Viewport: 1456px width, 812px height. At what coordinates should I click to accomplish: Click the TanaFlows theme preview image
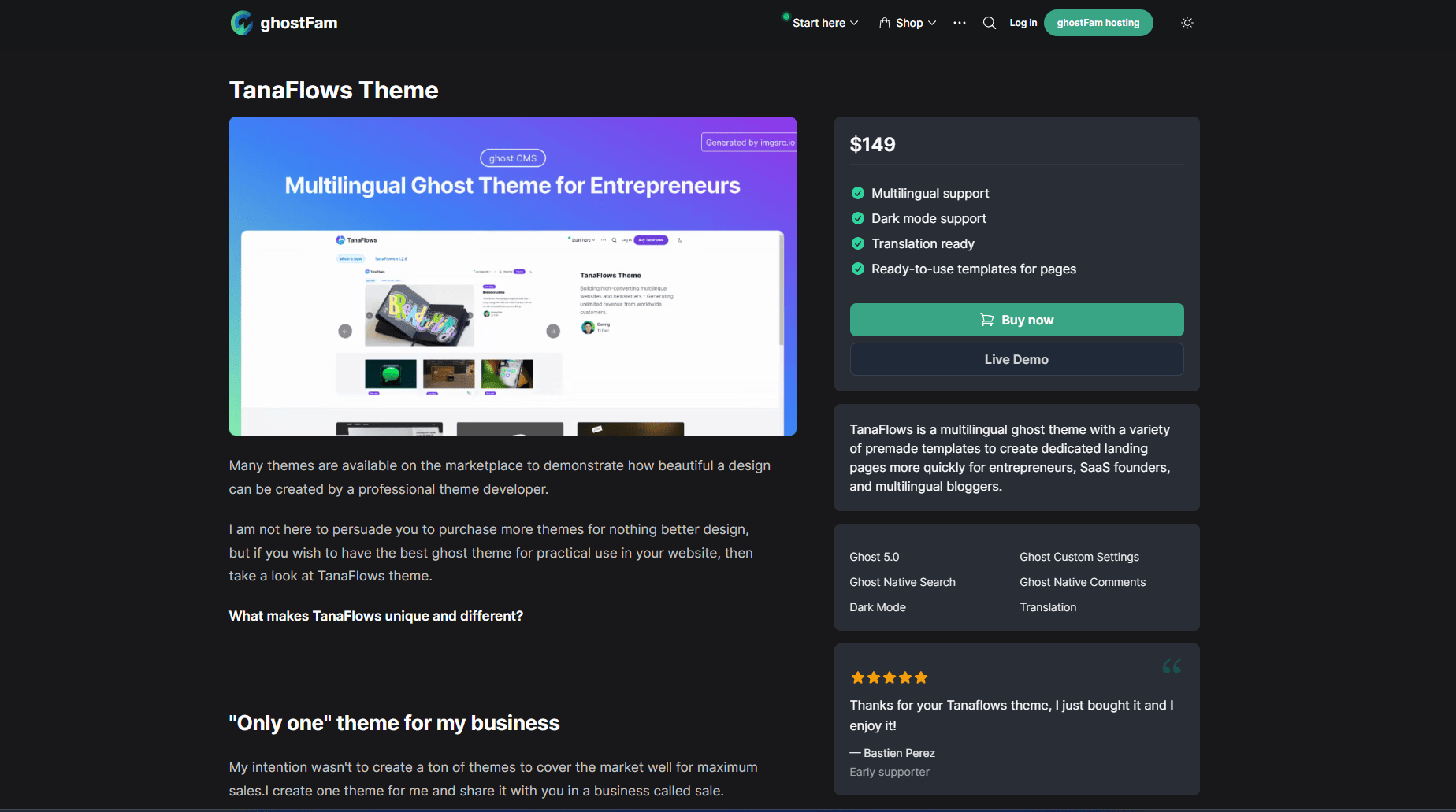point(512,276)
